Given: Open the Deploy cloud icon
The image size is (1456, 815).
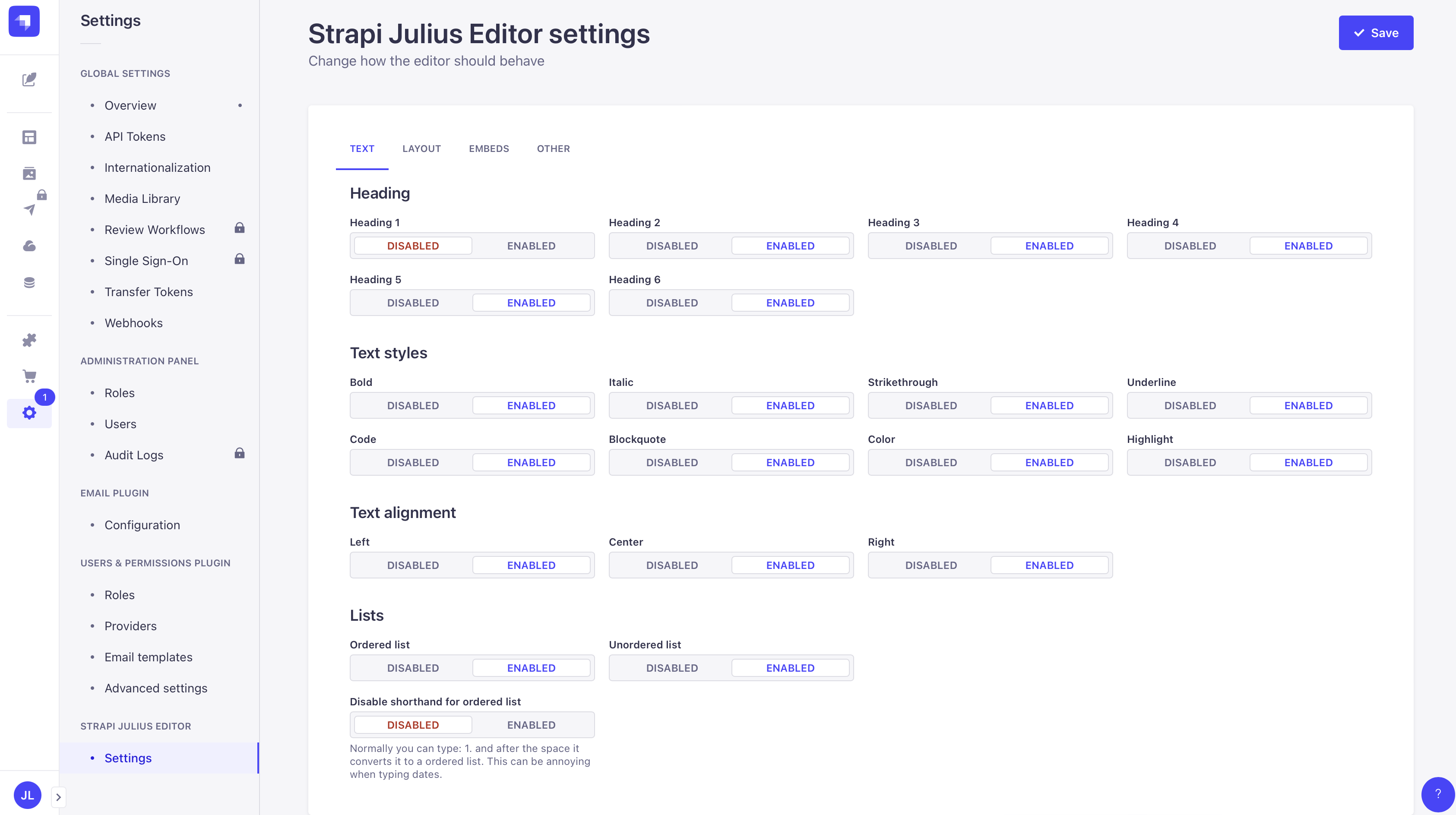Looking at the screenshot, I should (29, 246).
